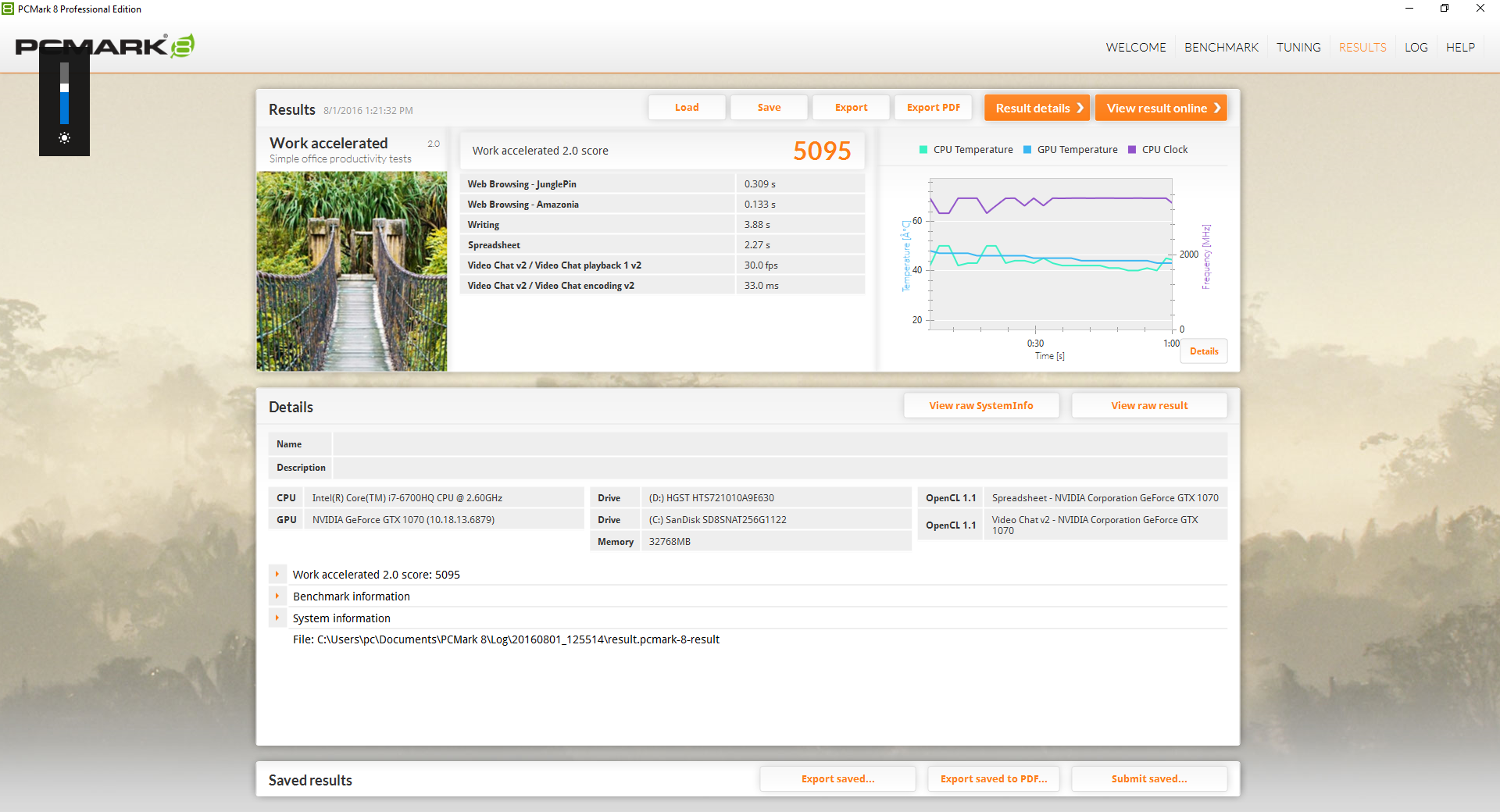Click the results timestamp 8/1/2016
Viewport: 1500px width, 812px height.
coord(368,110)
